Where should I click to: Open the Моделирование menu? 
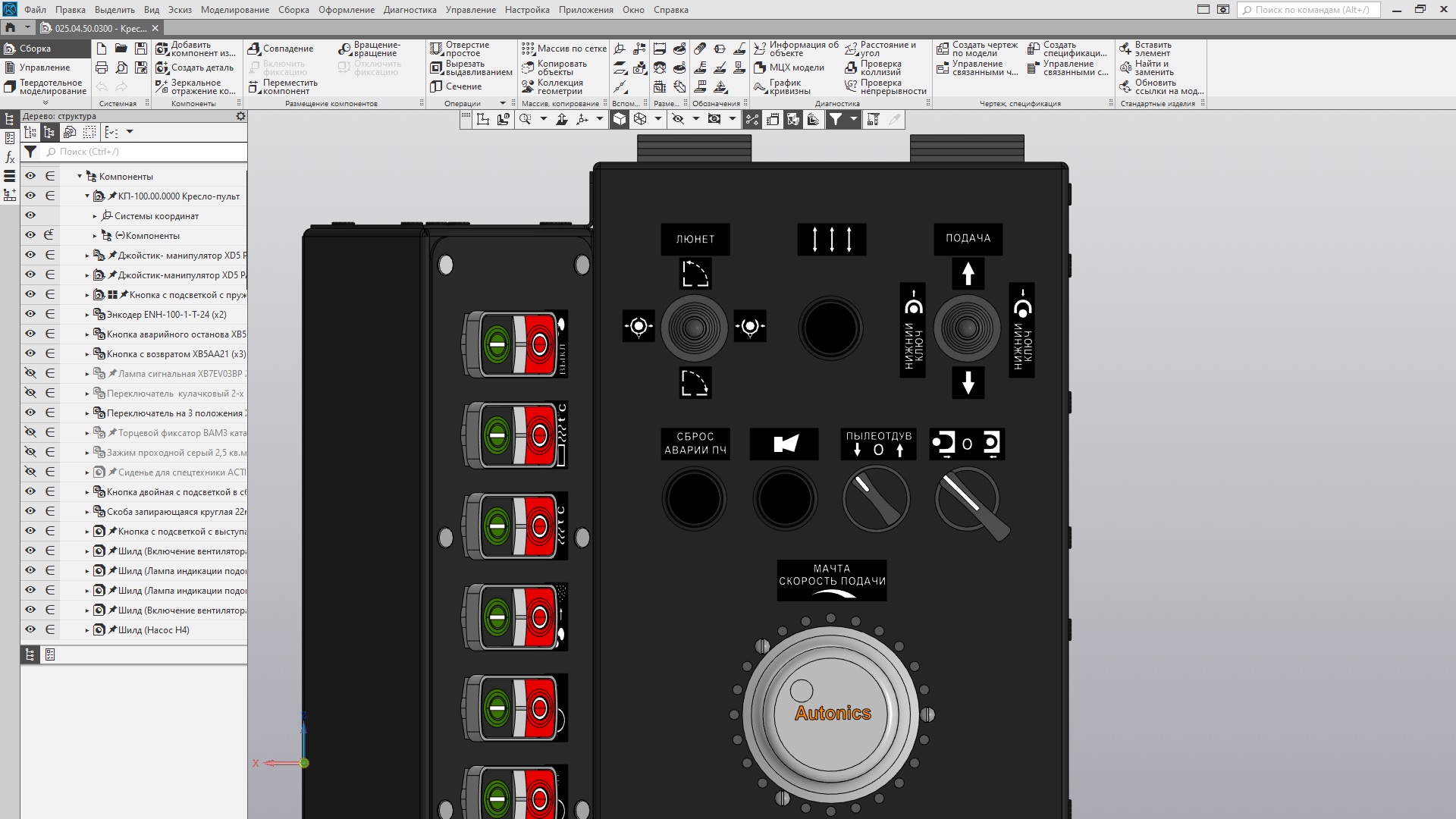(234, 10)
